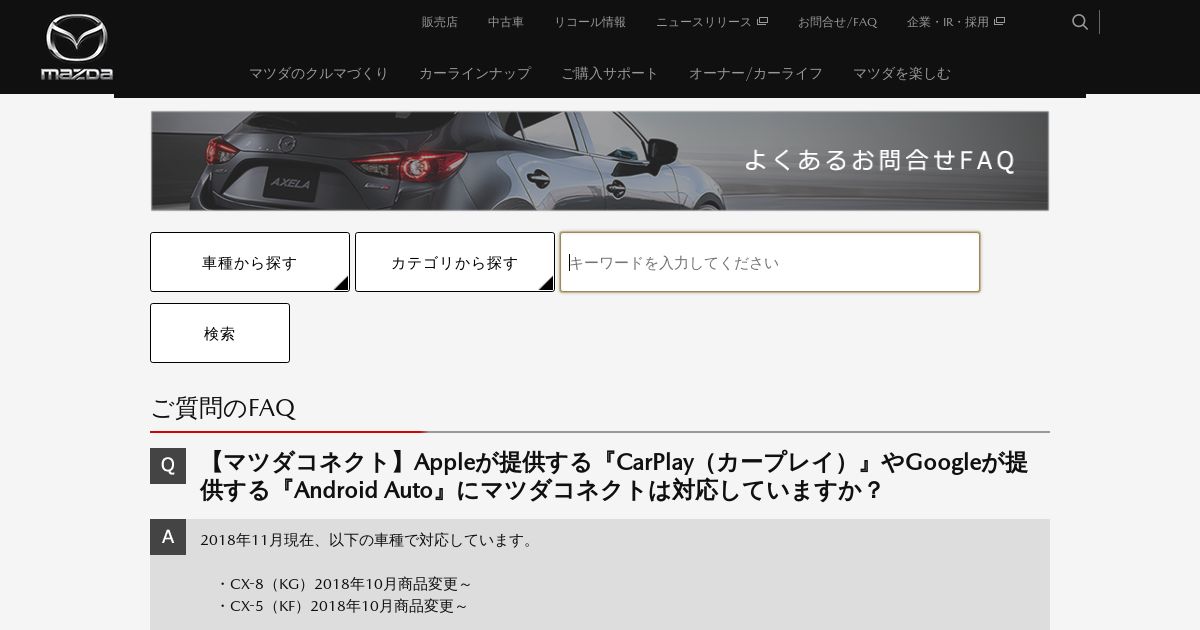The height and width of the screenshot is (630, 1200).
Task: Open the オーナー/カーライフ menu
Action: click(755, 73)
